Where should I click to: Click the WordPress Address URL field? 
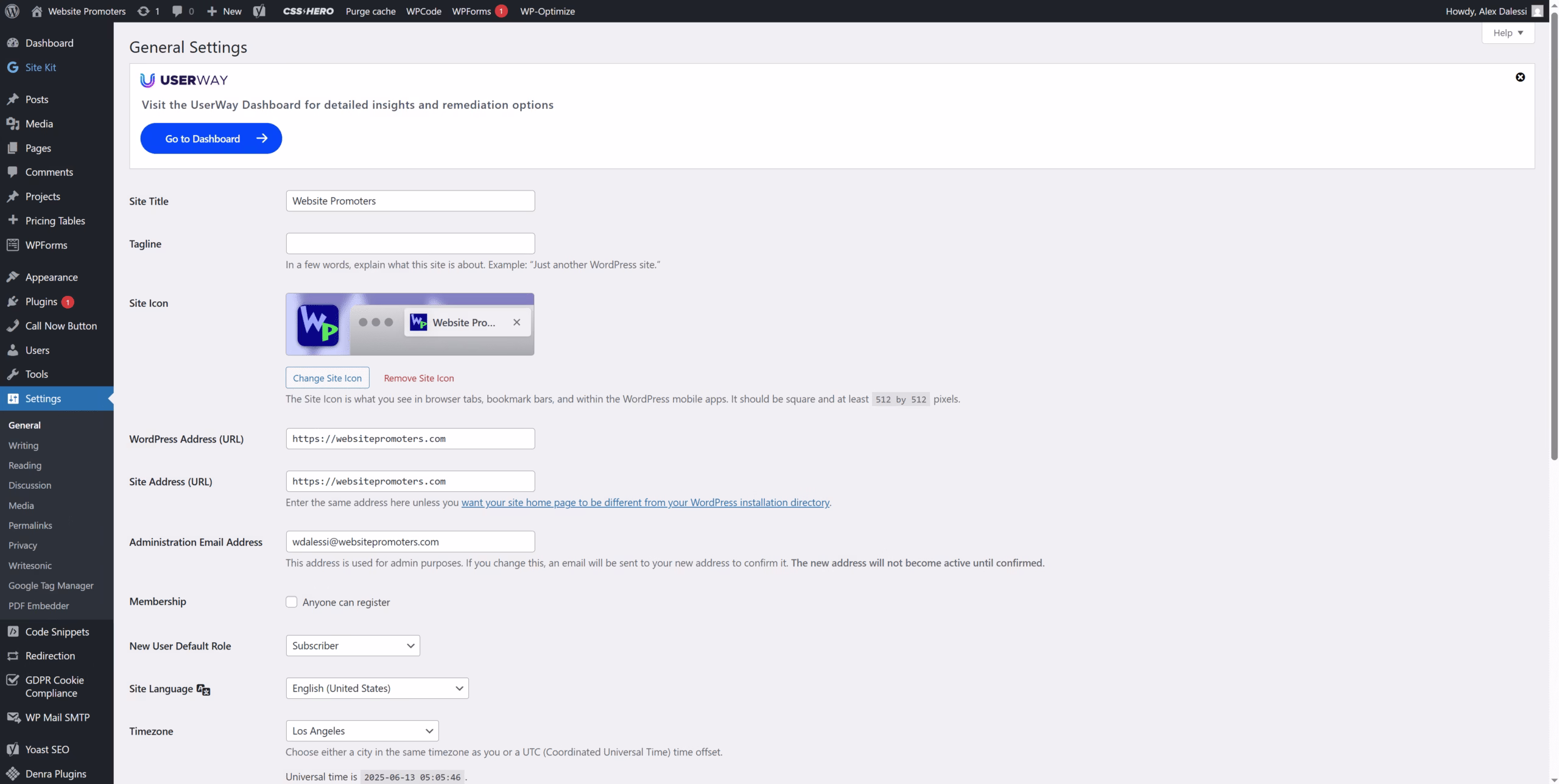pos(410,439)
